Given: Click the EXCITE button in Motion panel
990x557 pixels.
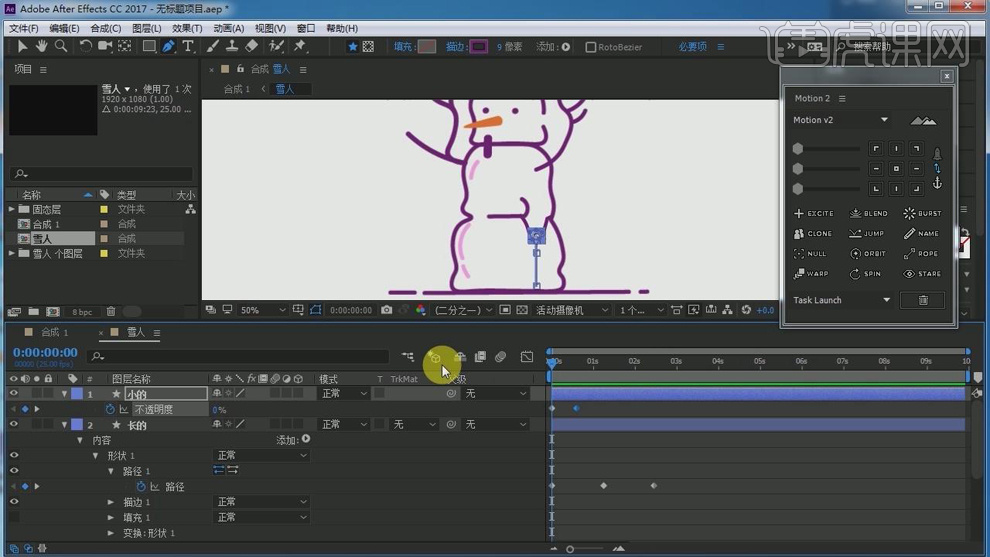Looking at the screenshot, I should click(814, 213).
